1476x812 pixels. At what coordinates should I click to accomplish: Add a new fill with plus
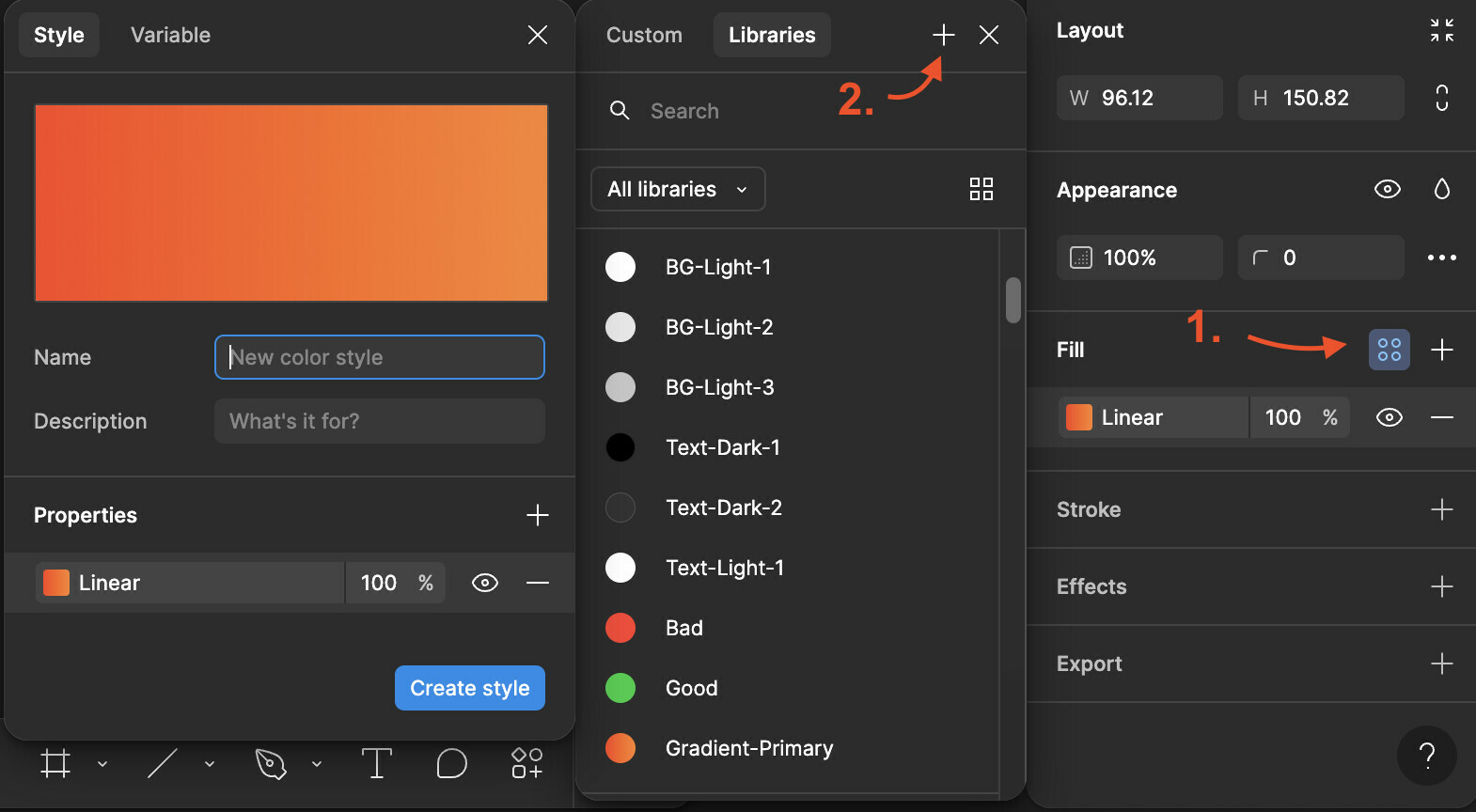pos(1442,350)
